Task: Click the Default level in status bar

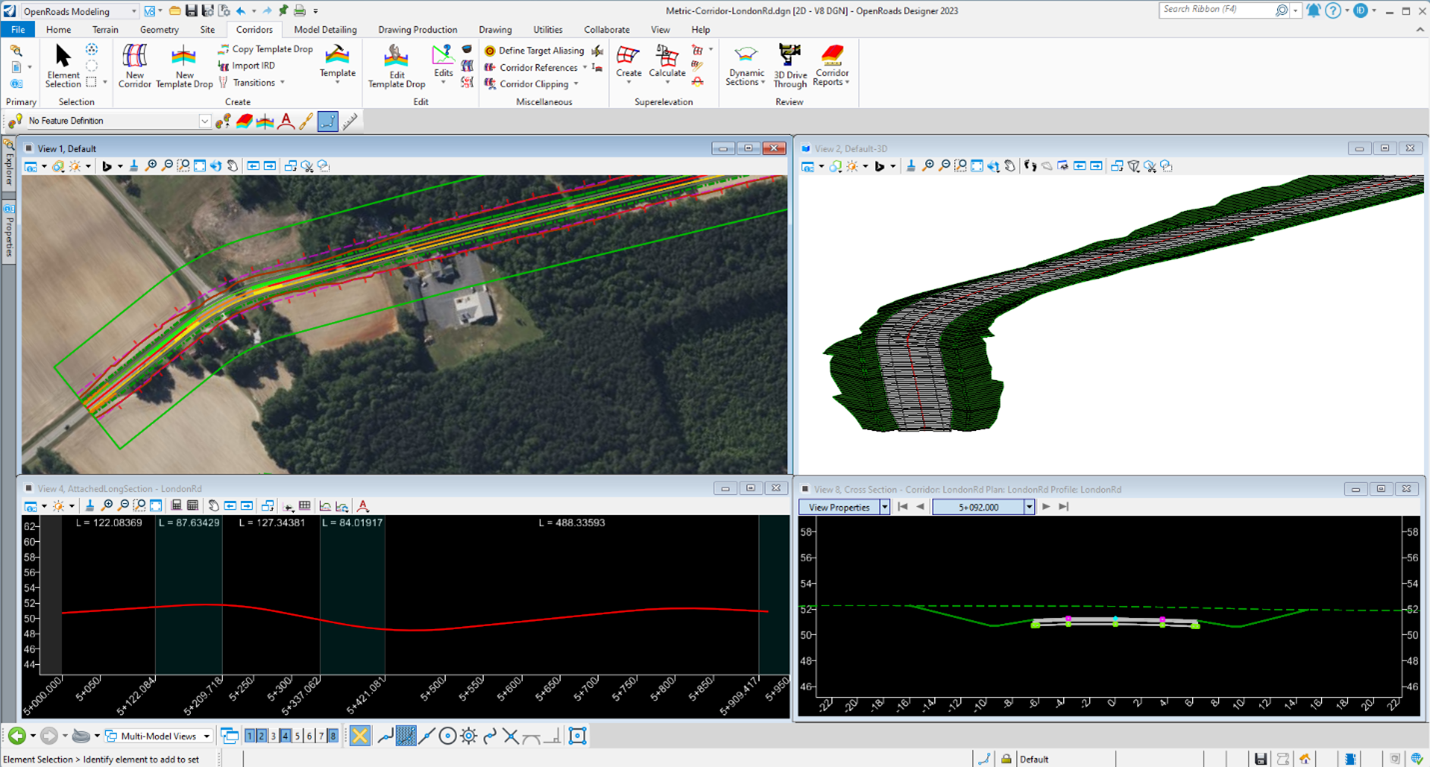Action: point(1034,759)
